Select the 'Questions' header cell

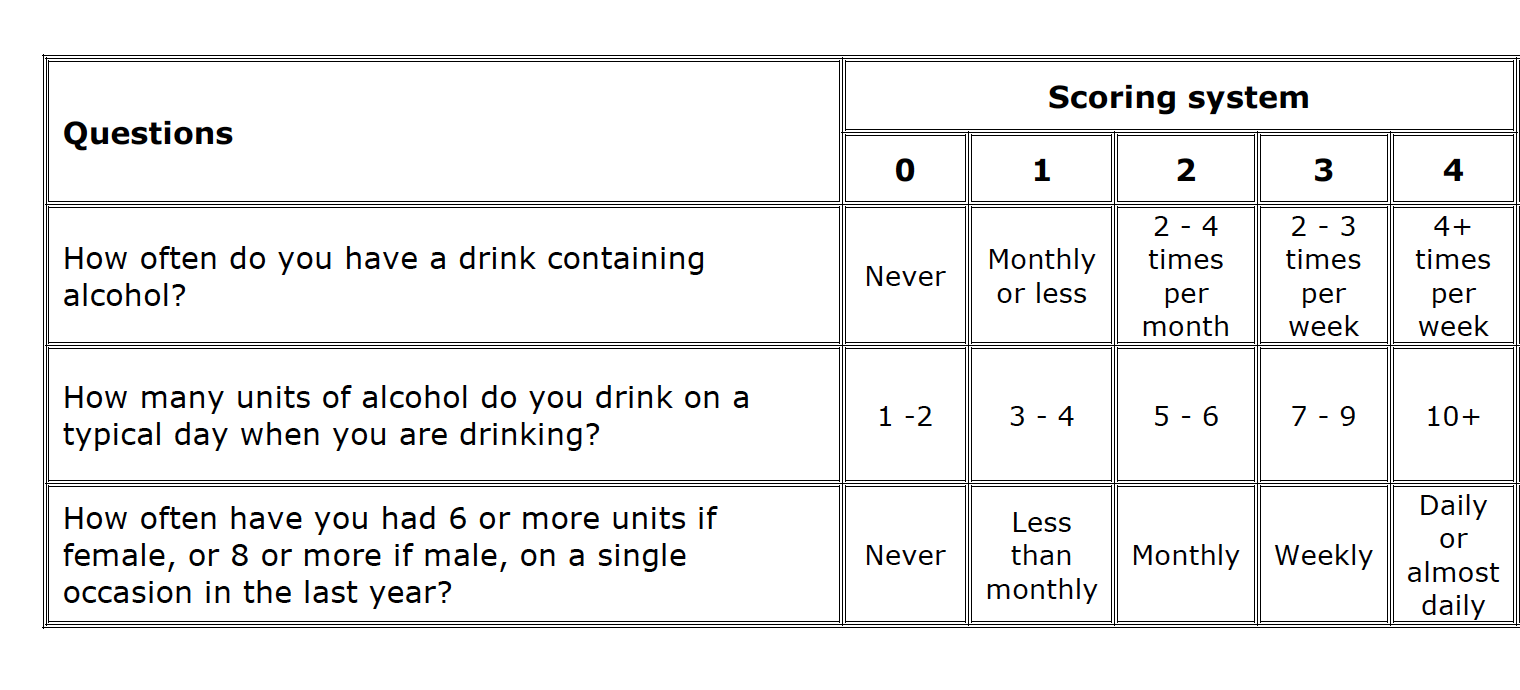(442, 132)
